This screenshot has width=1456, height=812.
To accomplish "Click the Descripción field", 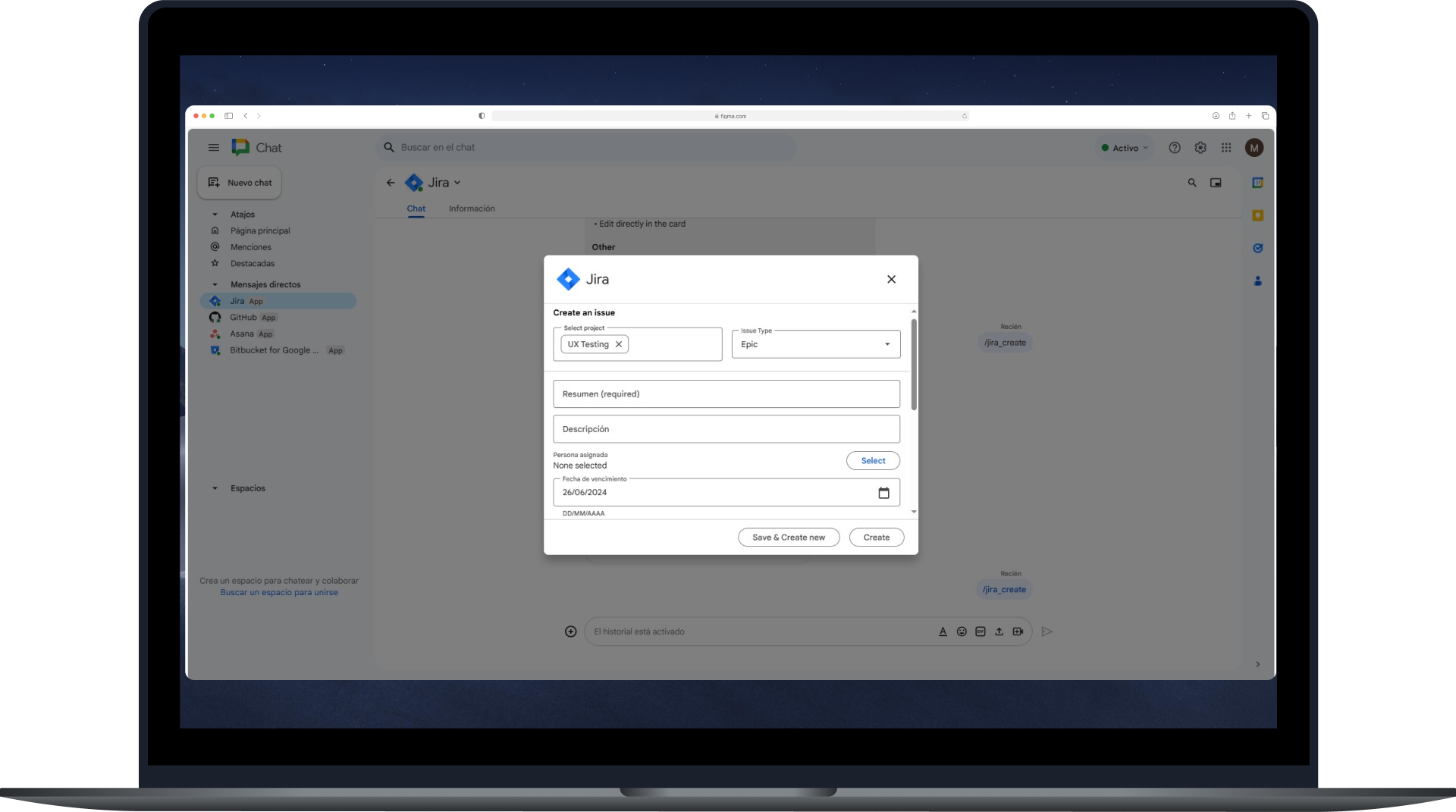I will coord(726,429).
